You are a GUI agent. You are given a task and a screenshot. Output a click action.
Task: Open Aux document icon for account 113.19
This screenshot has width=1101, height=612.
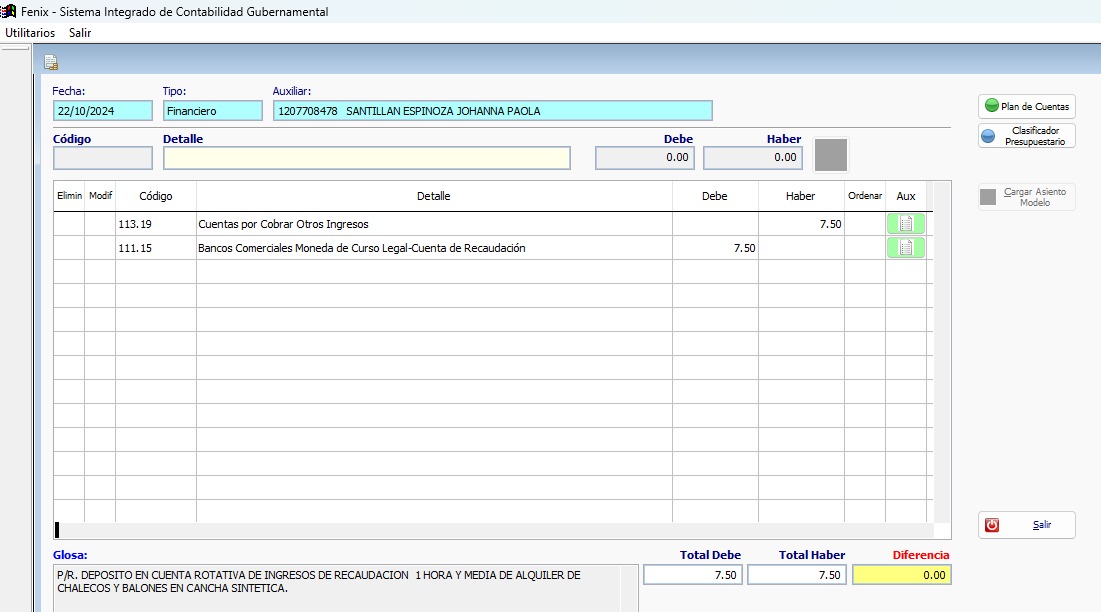(x=905, y=224)
